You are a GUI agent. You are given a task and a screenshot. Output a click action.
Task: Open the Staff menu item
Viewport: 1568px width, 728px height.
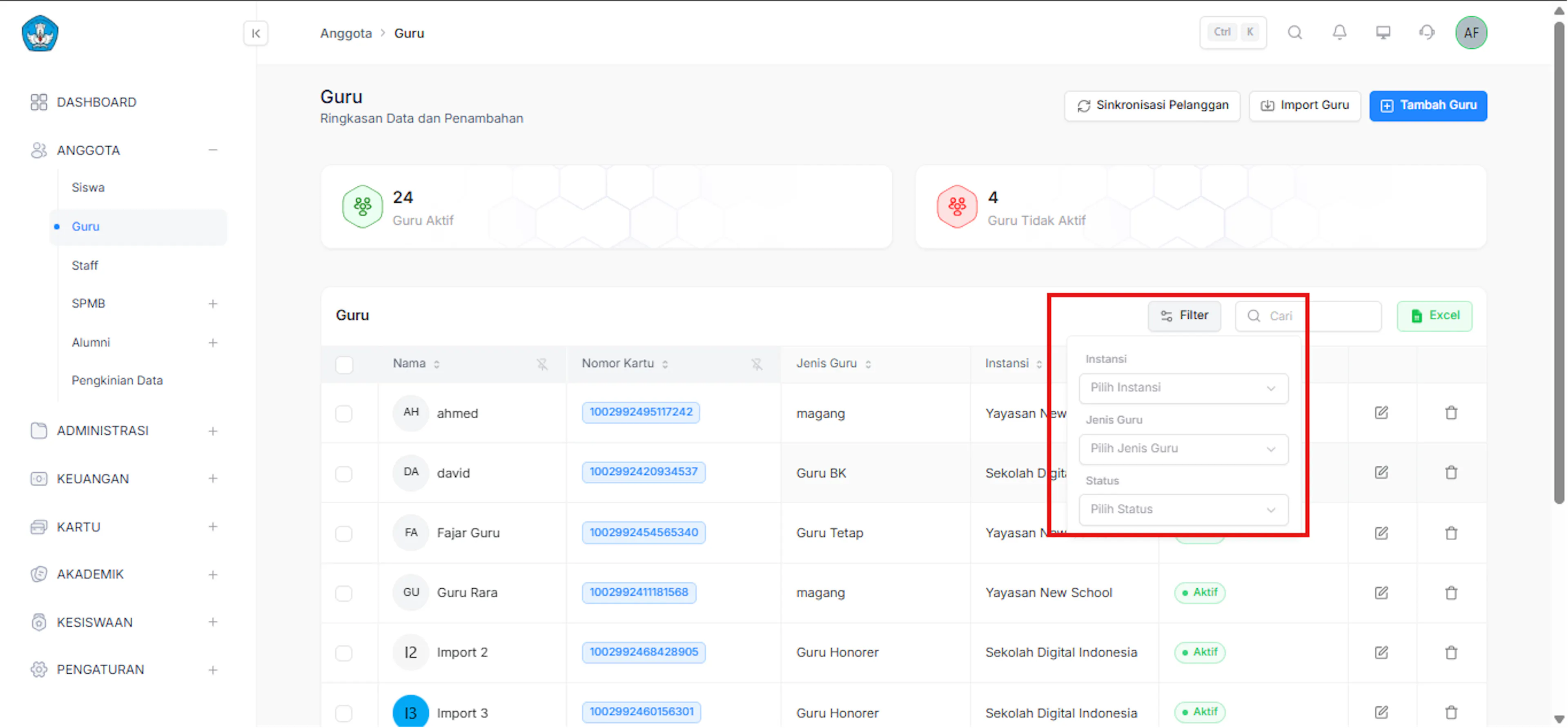(x=85, y=266)
